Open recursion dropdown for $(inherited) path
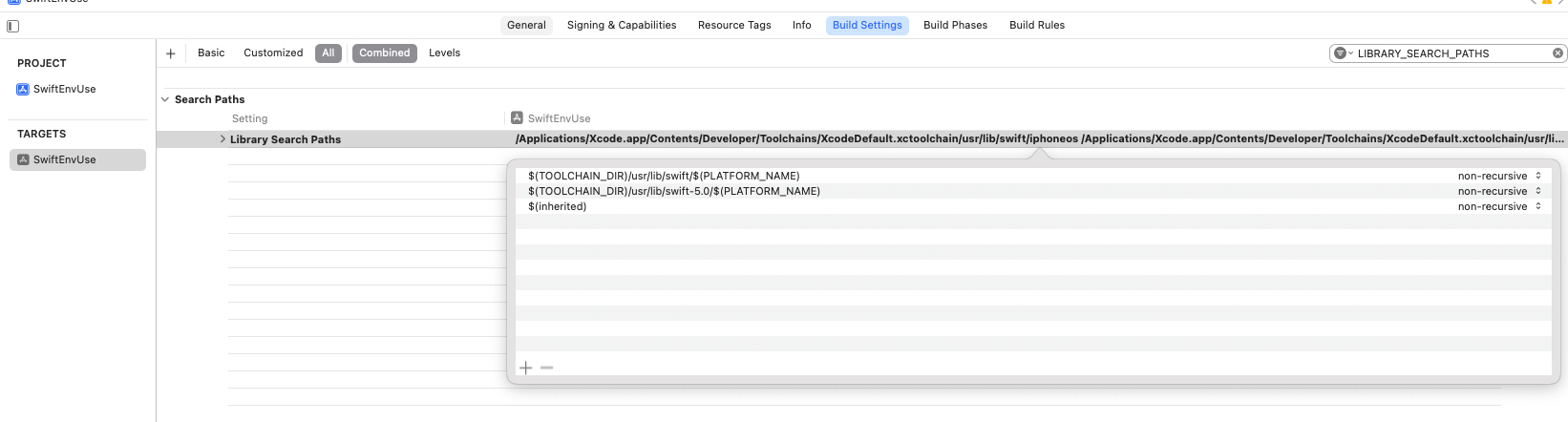The height and width of the screenshot is (422, 1568). pos(1499,206)
